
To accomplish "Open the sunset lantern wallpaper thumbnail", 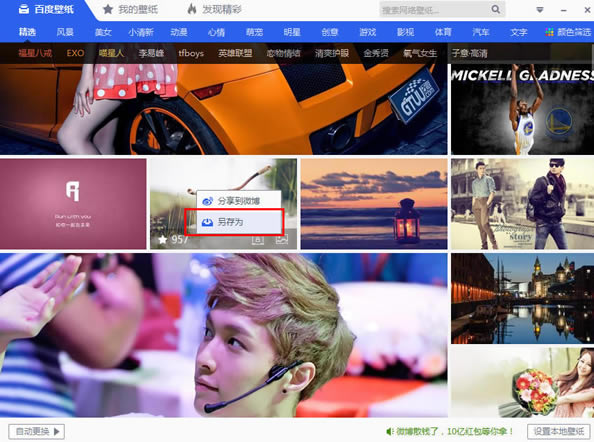I will pos(374,204).
